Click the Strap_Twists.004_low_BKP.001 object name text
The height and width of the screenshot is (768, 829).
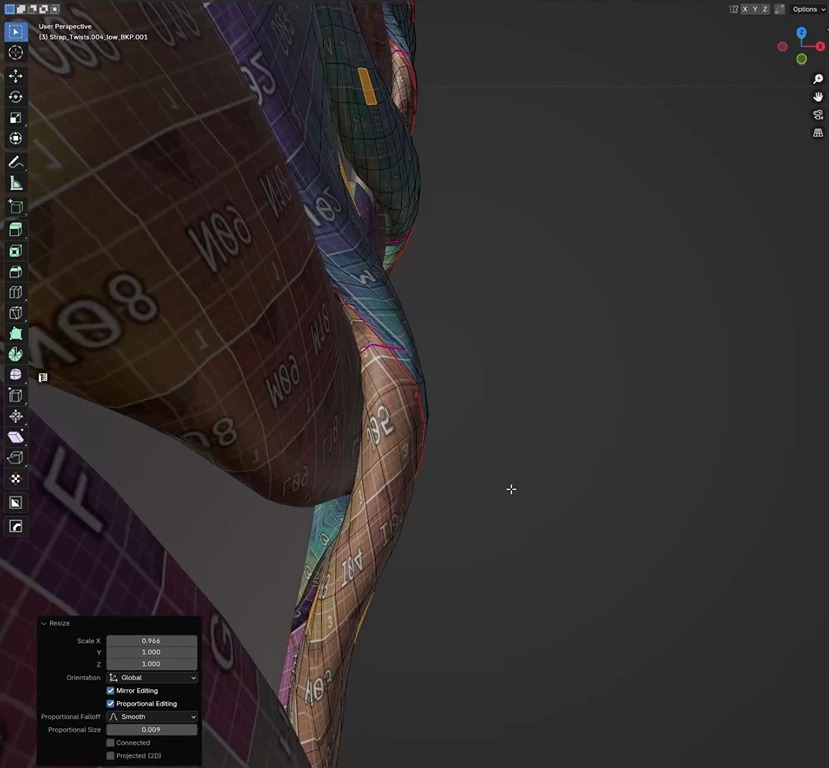[x=99, y=37]
